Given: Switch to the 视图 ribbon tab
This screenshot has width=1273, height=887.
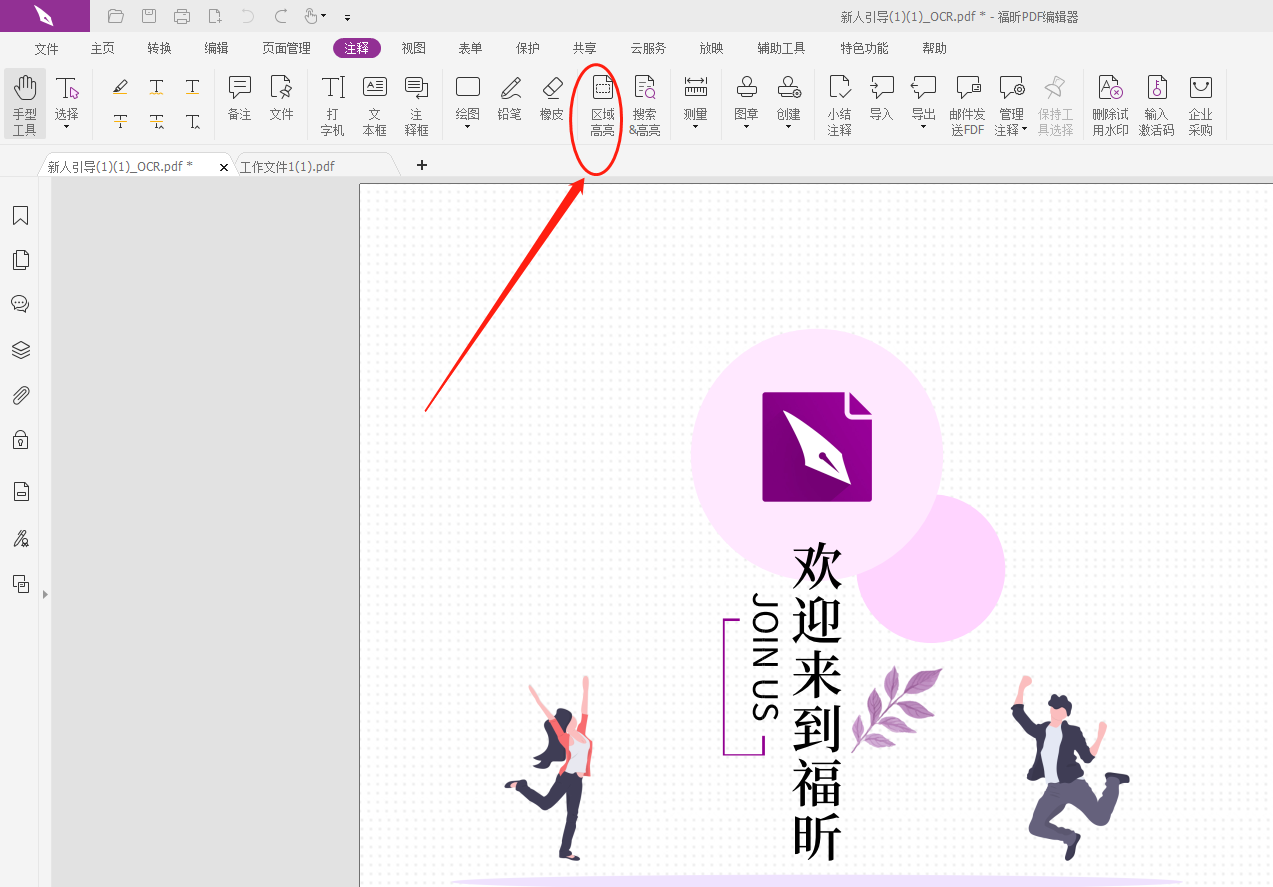Looking at the screenshot, I should click(413, 47).
